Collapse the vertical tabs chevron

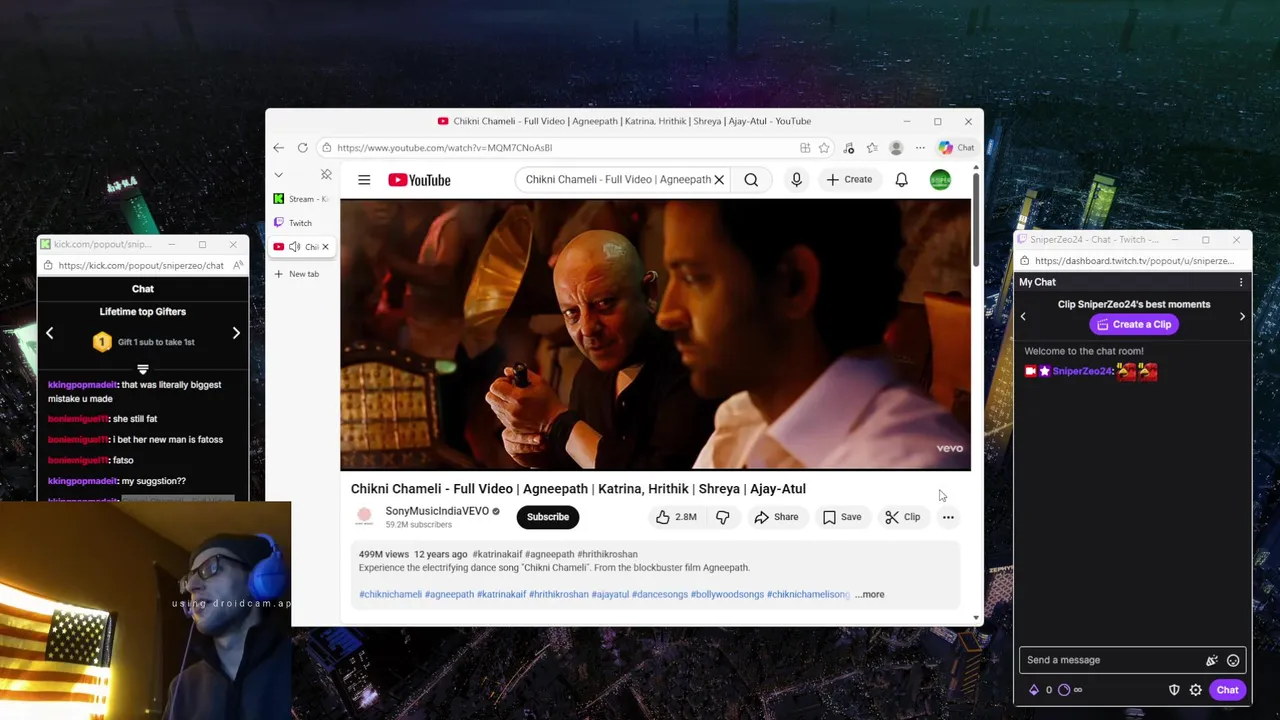pos(278,175)
